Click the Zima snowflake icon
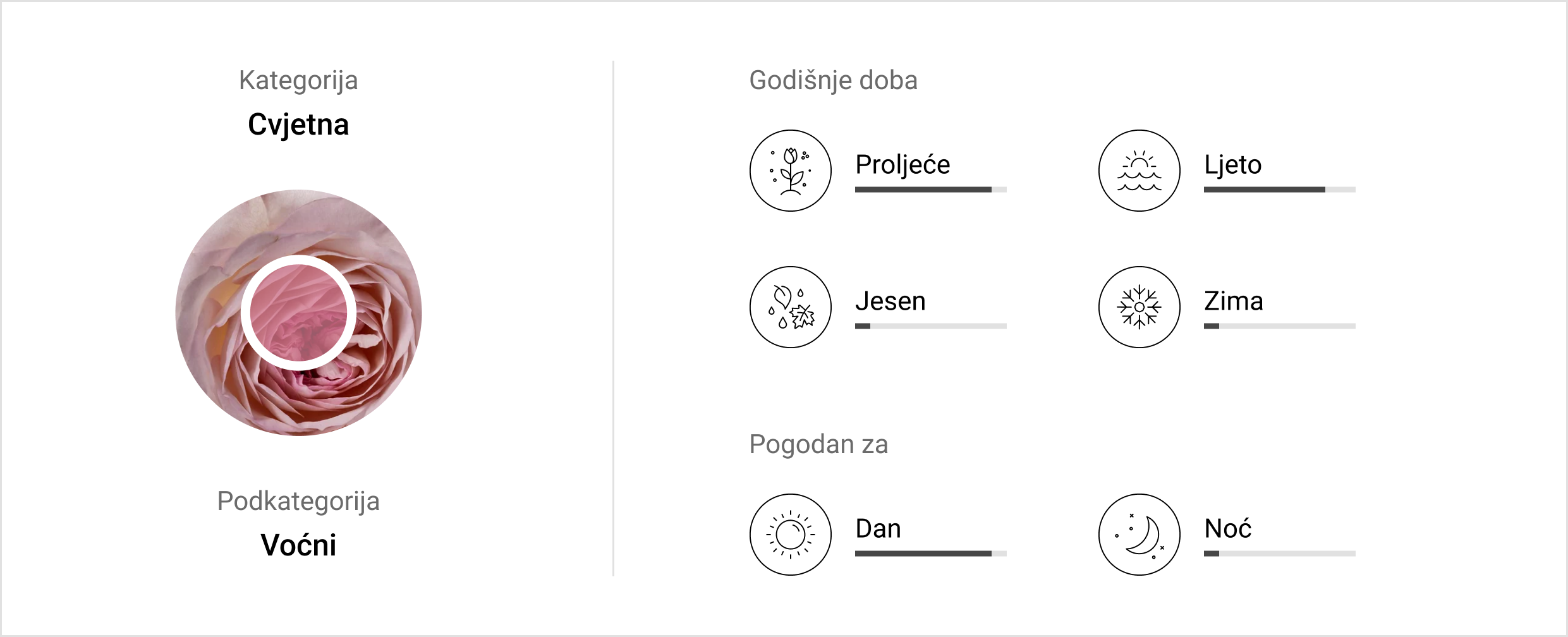 coord(1139,307)
